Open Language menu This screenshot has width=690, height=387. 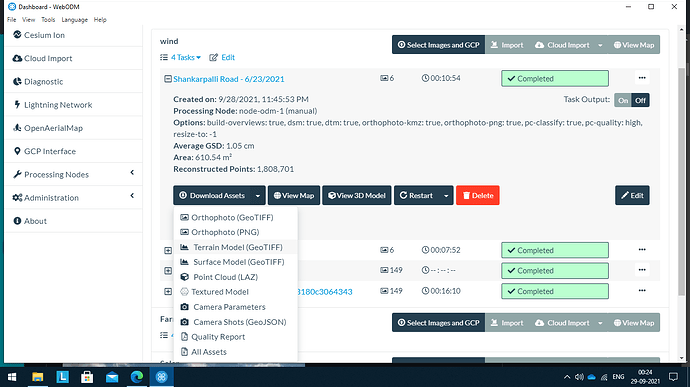coord(74,19)
